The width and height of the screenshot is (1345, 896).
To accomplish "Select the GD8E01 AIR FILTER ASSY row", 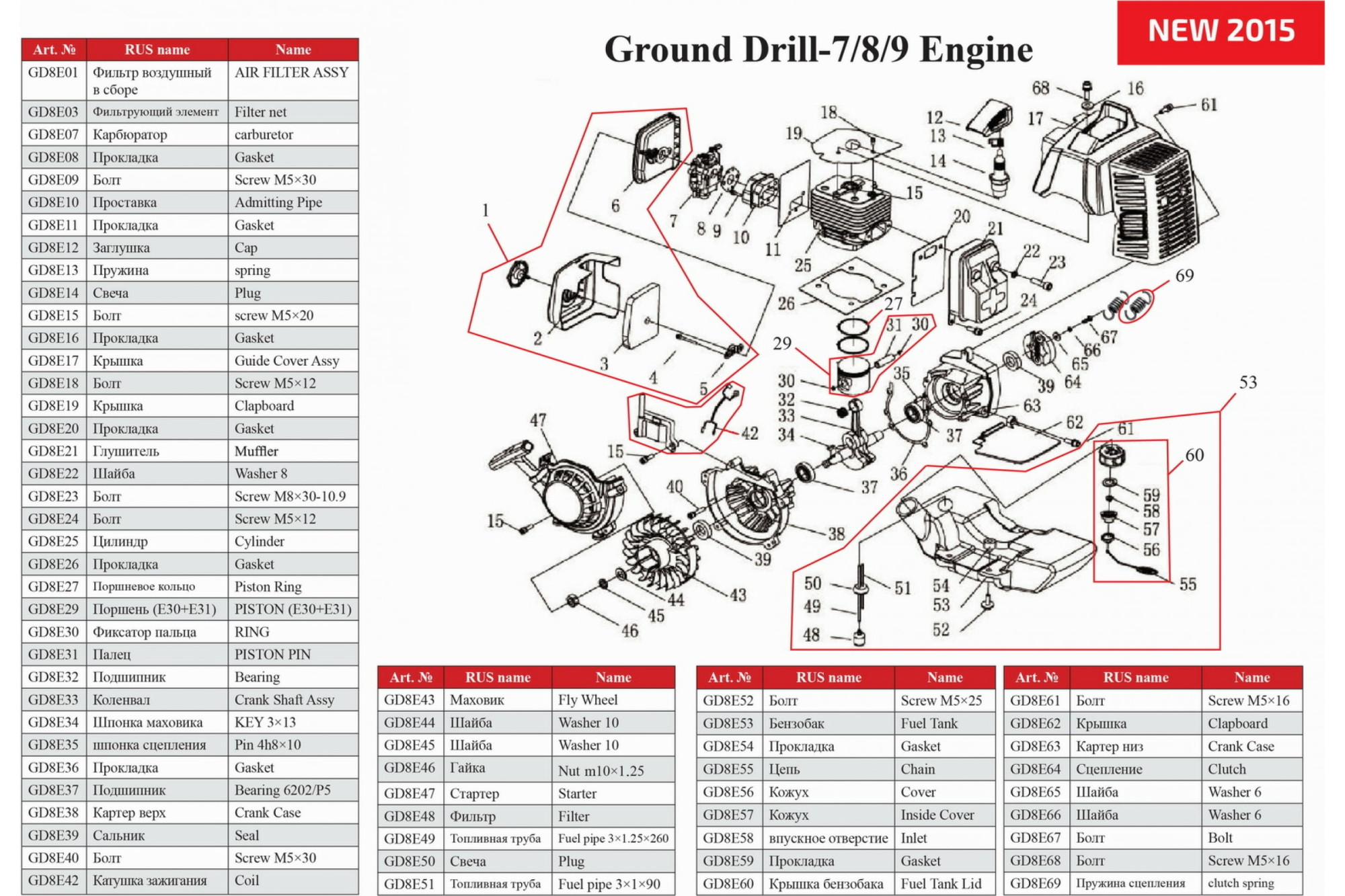I will [x=190, y=81].
